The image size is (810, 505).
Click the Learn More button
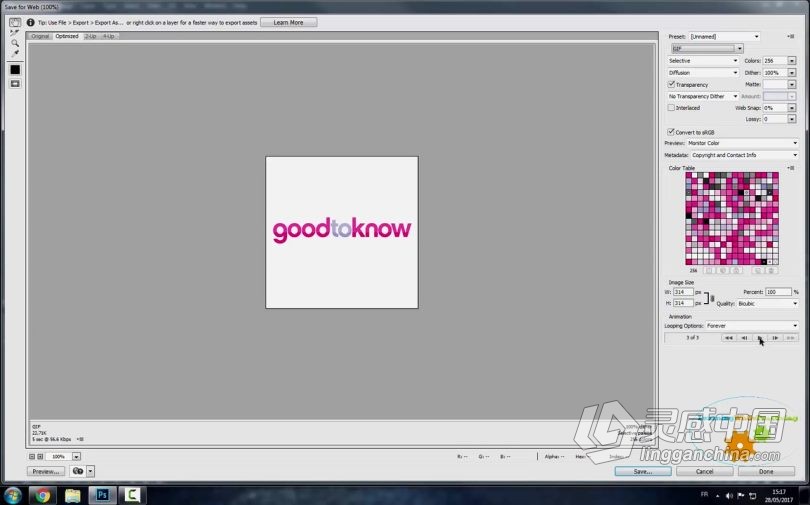[288, 23]
